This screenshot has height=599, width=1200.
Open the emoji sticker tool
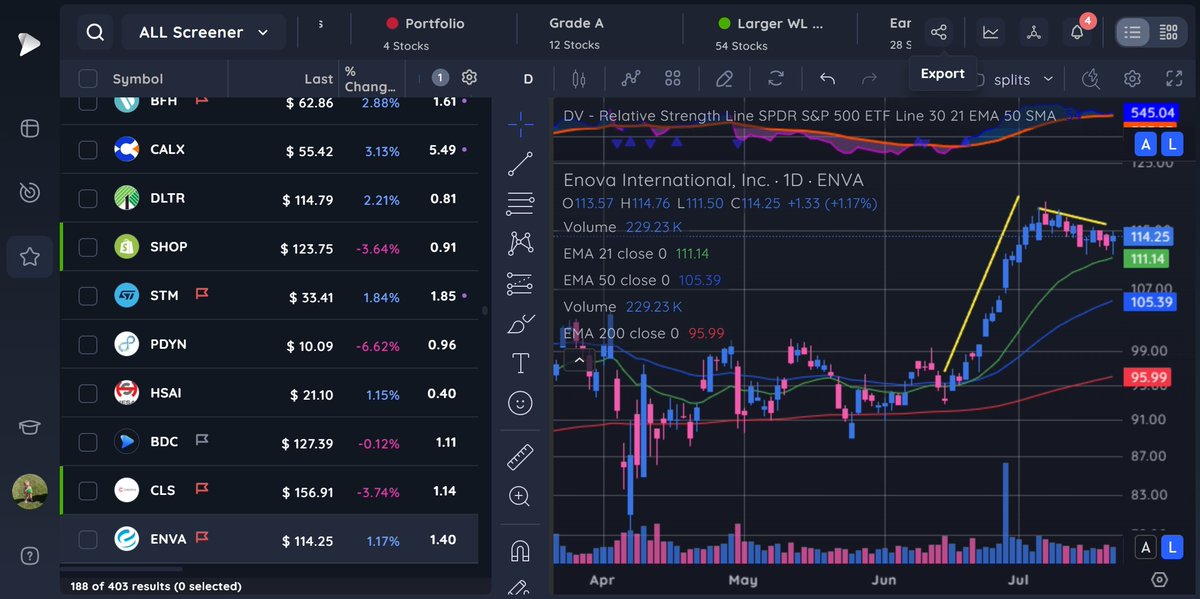[x=520, y=403]
